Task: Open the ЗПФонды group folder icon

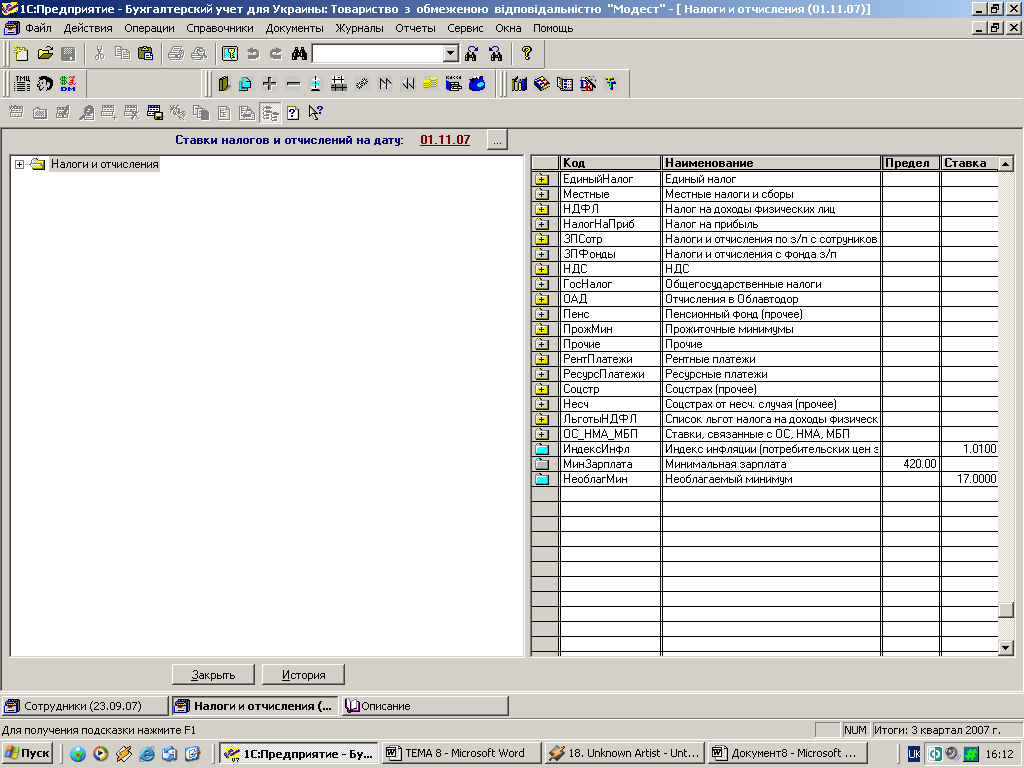Action: tap(541, 254)
